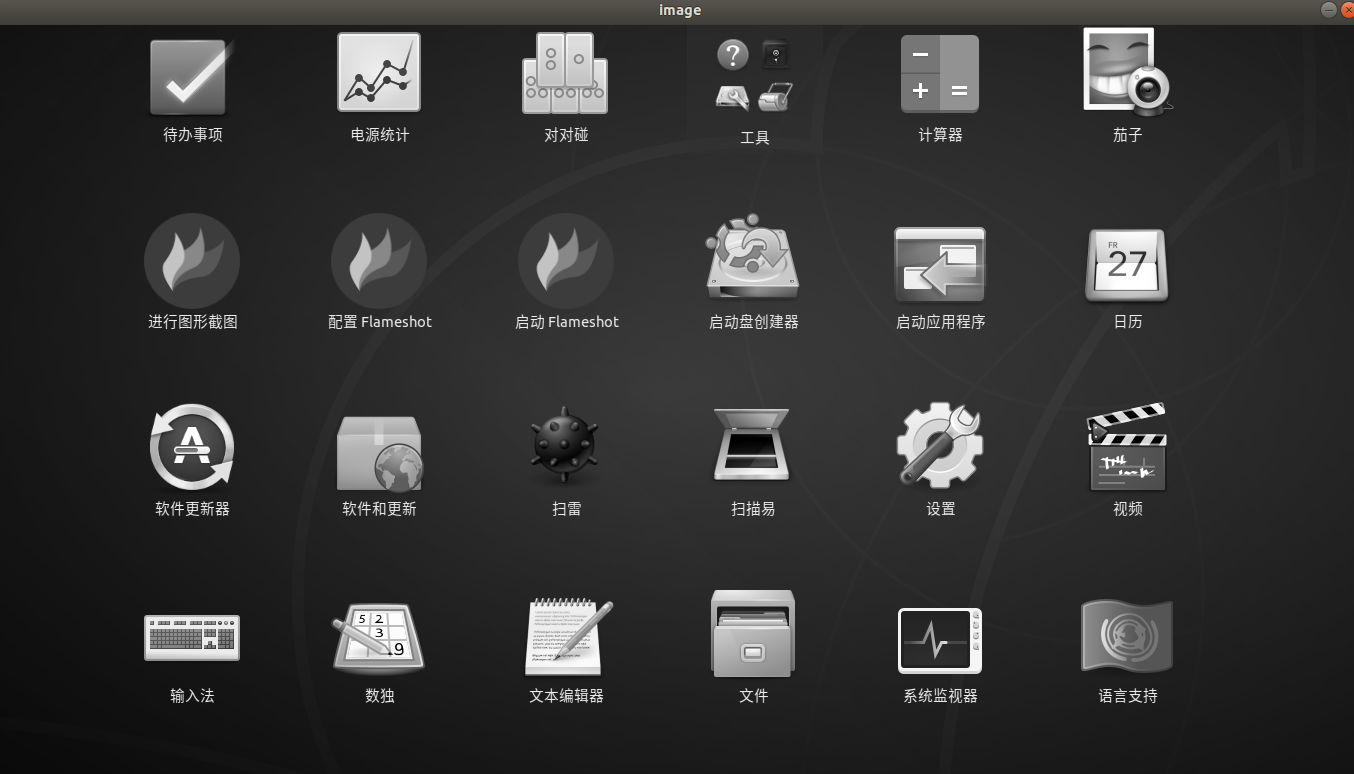Click the 软件更新器 label text
The width and height of the screenshot is (1354, 774).
coord(193,509)
